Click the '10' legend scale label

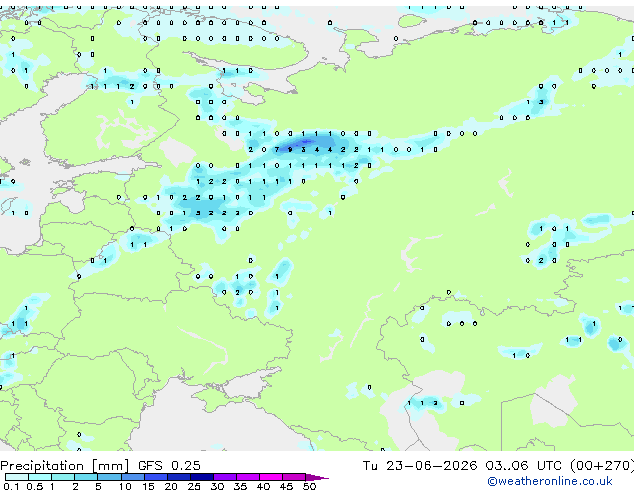(x=125, y=486)
